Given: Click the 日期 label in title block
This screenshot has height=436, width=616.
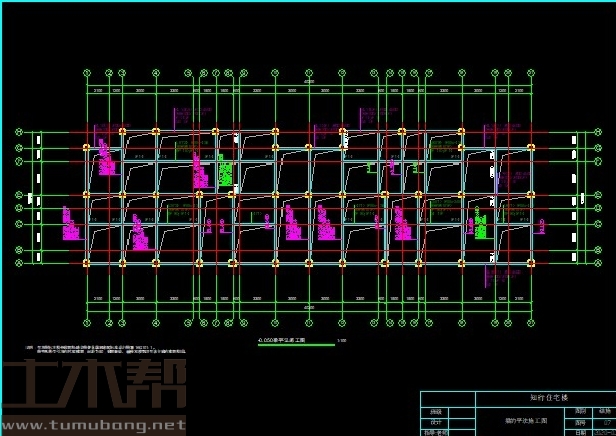Looking at the screenshot, I should (x=581, y=432).
